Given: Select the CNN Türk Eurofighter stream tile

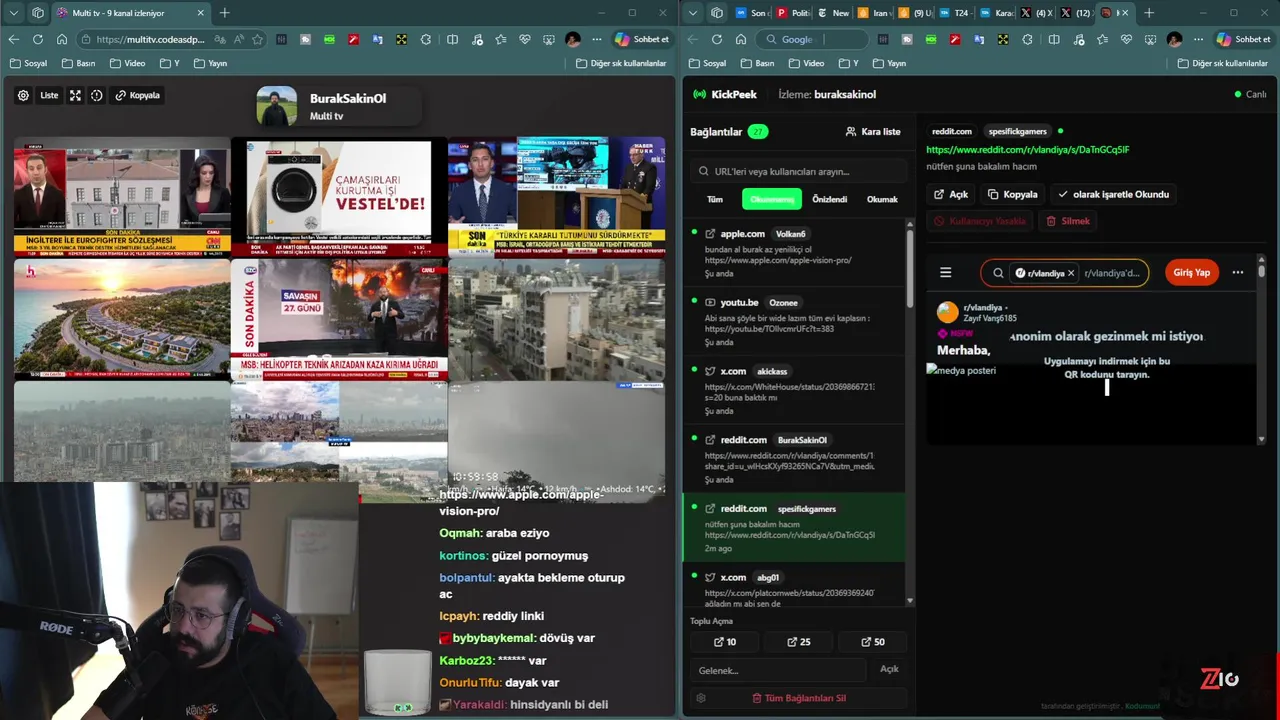Looking at the screenshot, I should (x=122, y=196).
